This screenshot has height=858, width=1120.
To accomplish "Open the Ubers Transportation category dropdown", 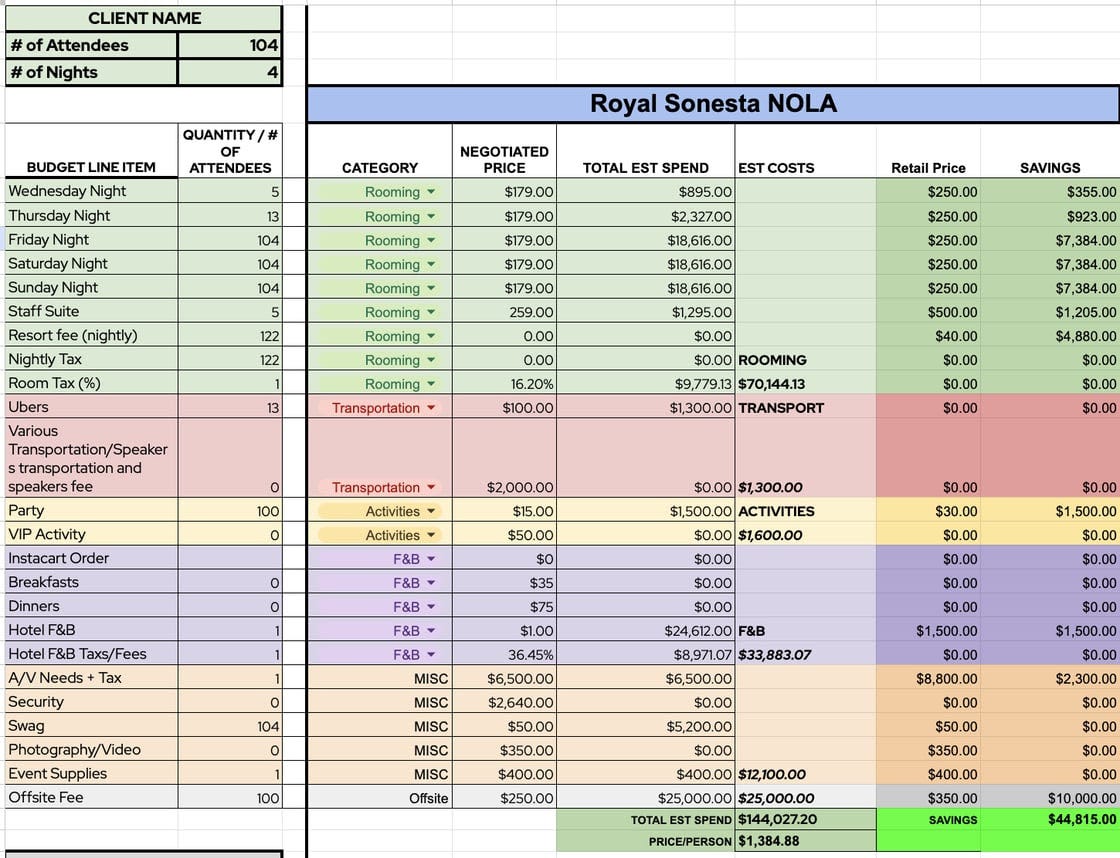I will pos(431,408).
